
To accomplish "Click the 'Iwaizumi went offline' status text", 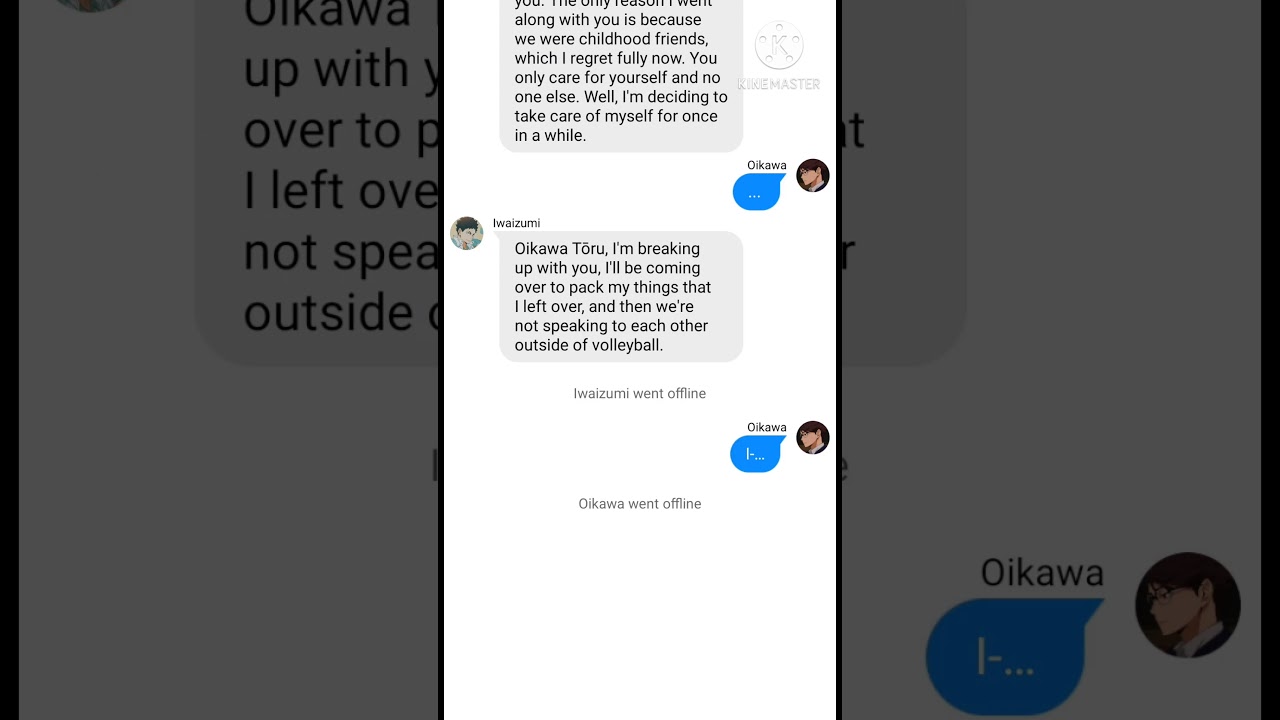I will pyautogui.click(x=640, y=393).
